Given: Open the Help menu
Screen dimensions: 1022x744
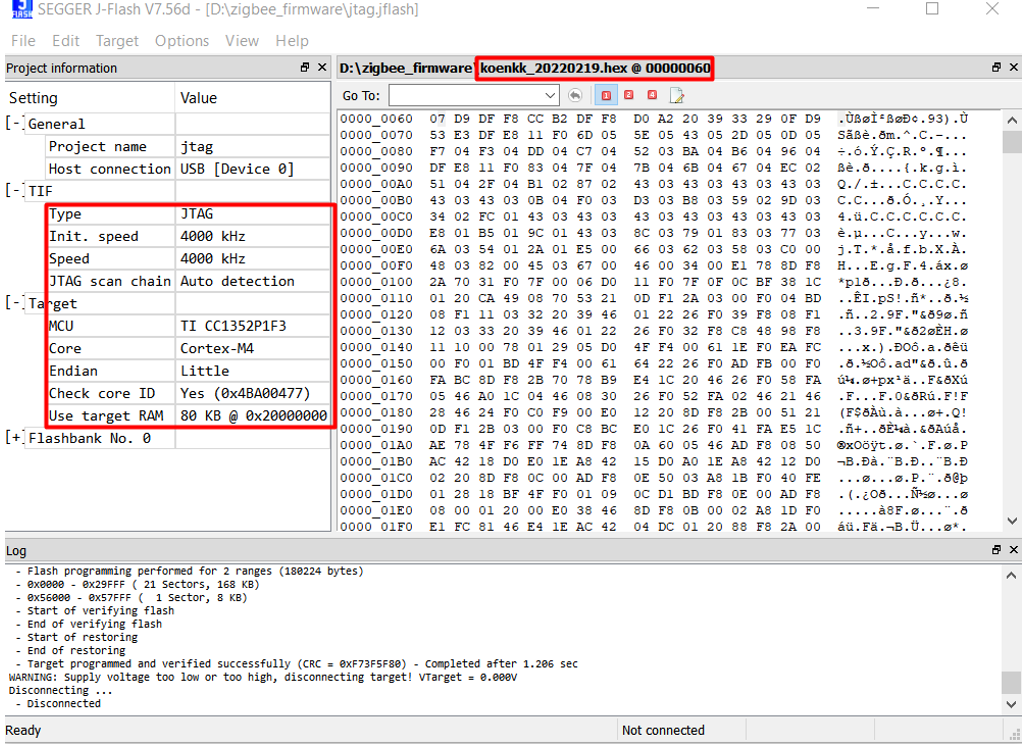Looking at the screenshot, I should point(292,40).
